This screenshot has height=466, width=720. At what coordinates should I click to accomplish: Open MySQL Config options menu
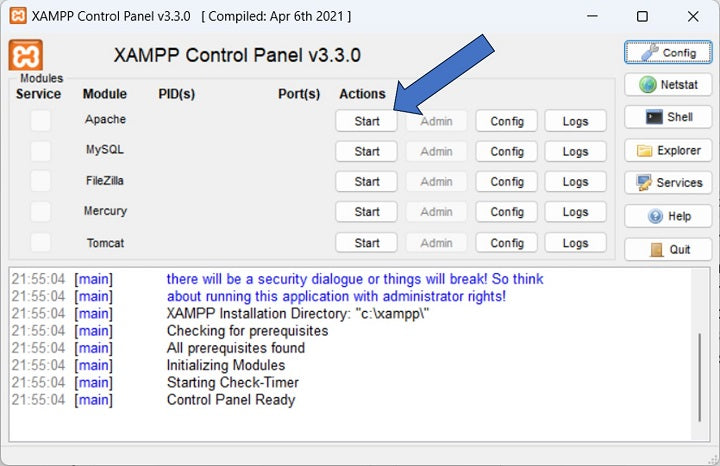point(506,151)
